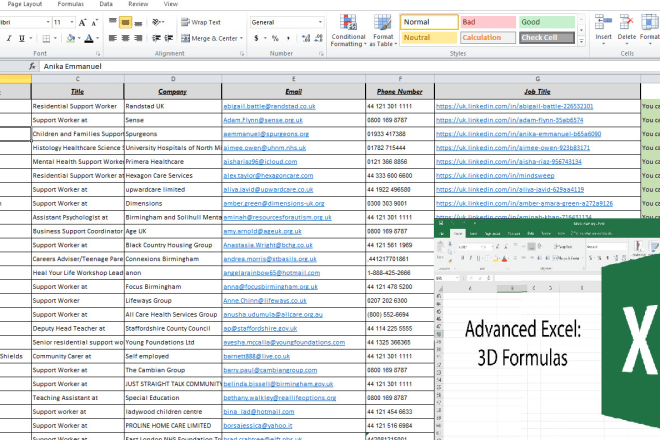
Task: Open Format as Table gallery
Action: click(383, 30)
